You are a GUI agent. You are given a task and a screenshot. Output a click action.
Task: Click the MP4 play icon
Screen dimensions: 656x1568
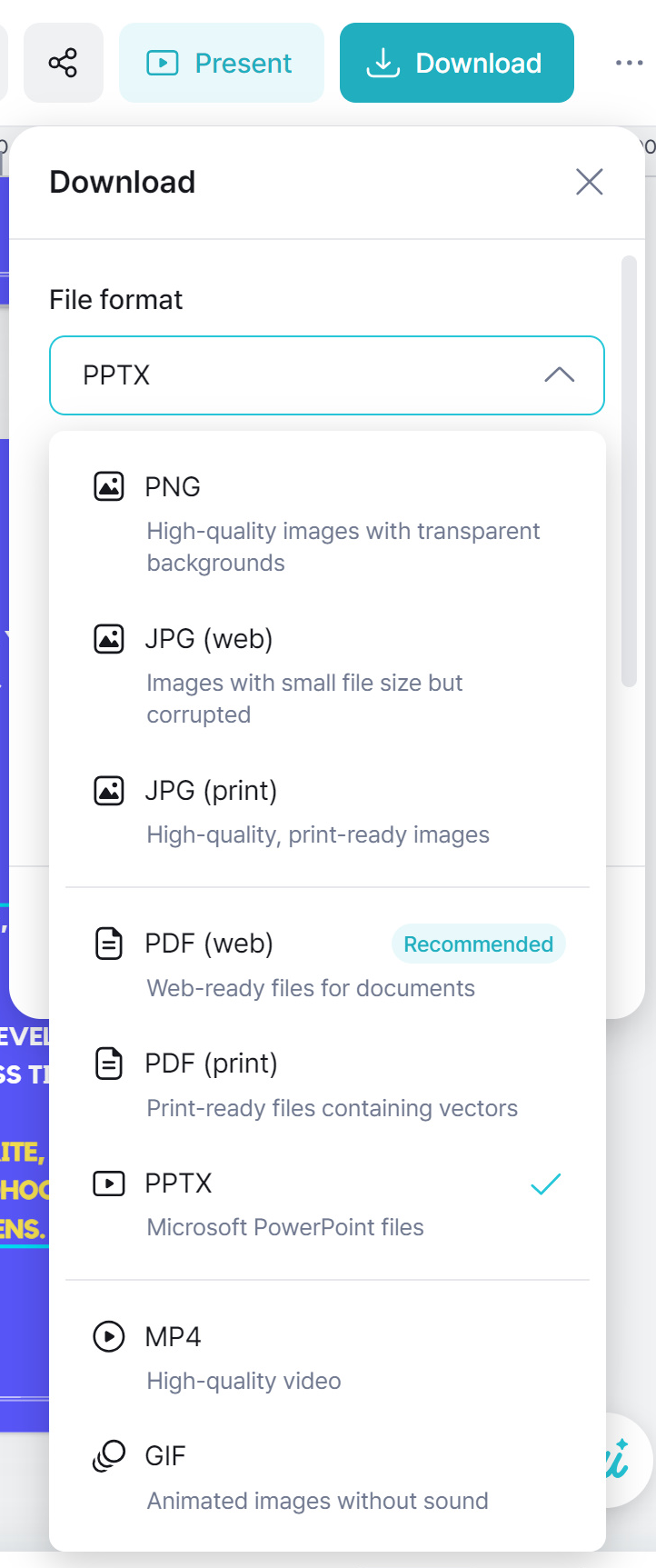[109, 1336]
